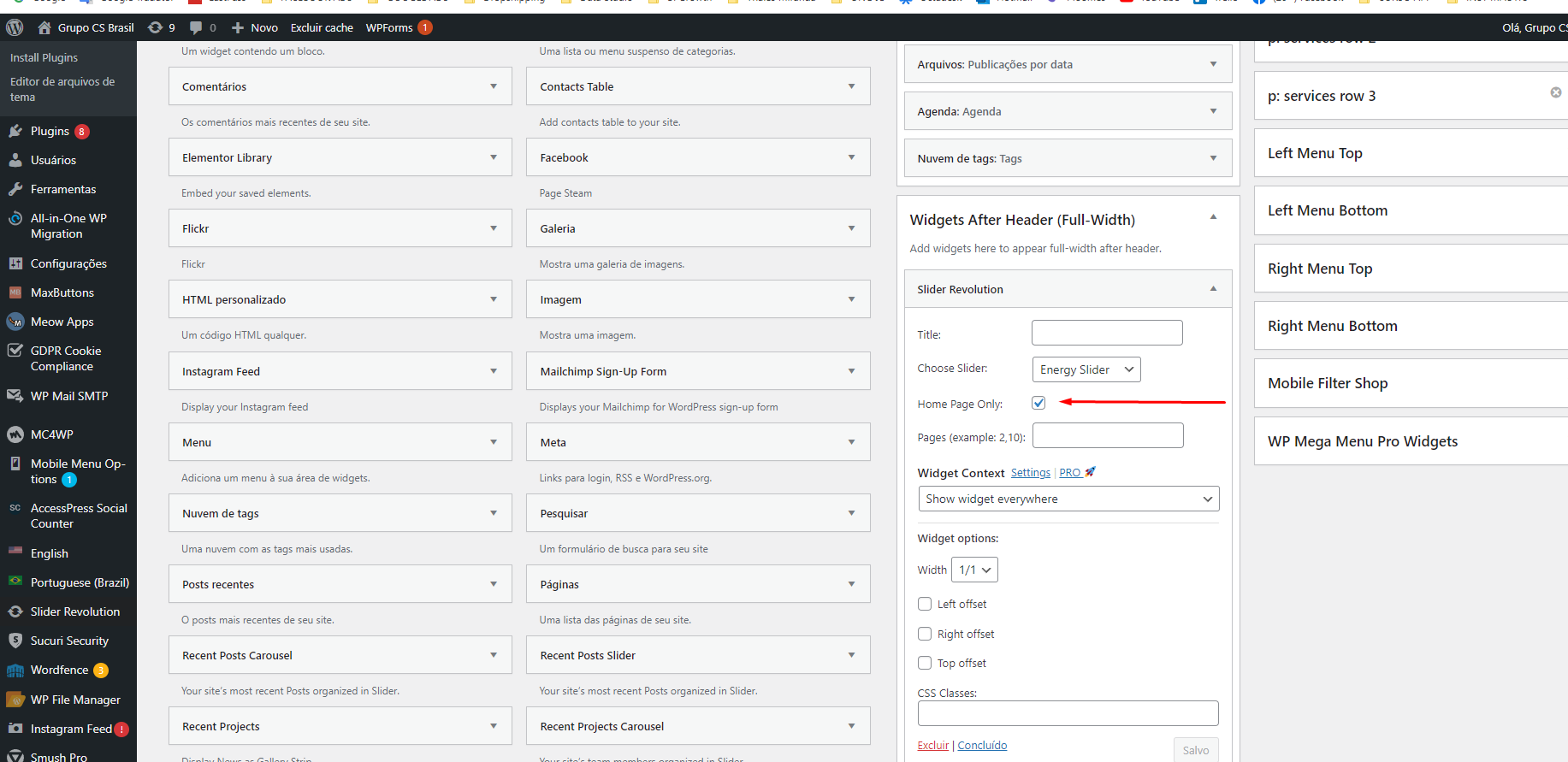1568x762 pixels.
Task: Click into the Title input field
Action: [1107, 333]
